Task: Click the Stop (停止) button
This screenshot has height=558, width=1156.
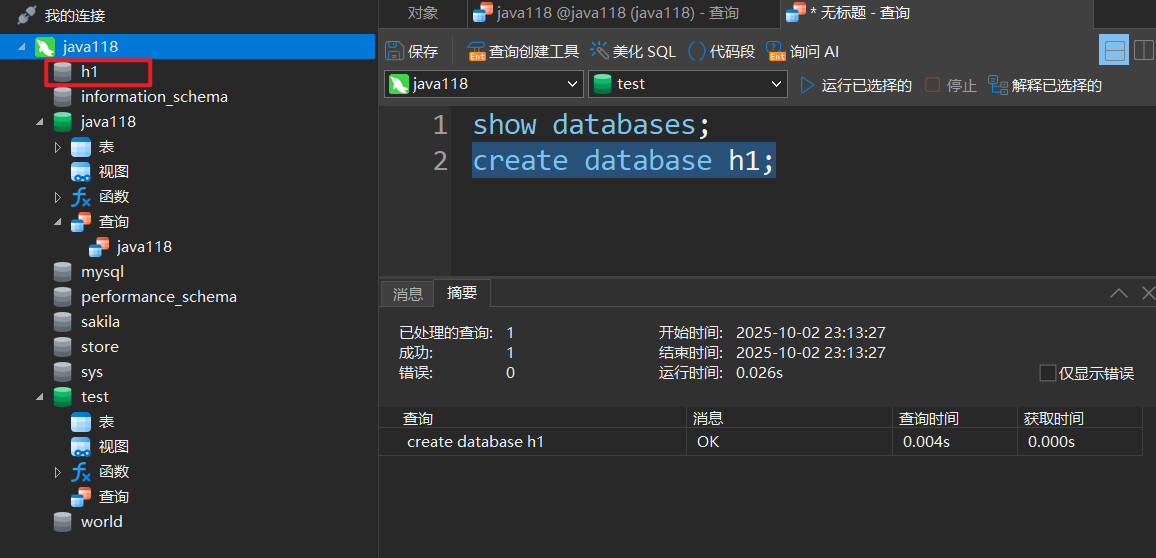Action: [951, 85]
